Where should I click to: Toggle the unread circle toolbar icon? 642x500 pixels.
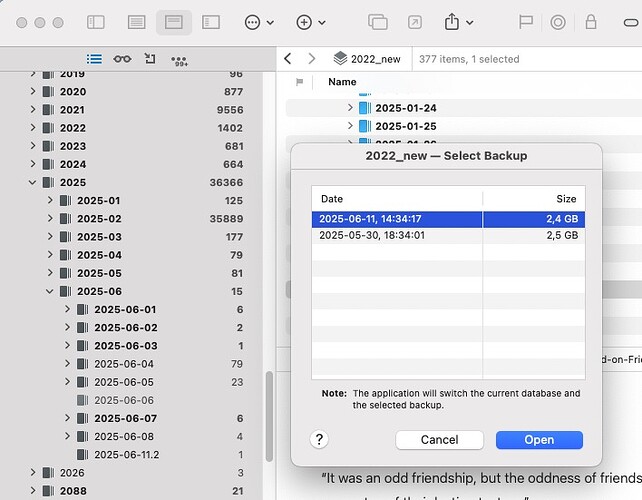[x=558, y=22]
